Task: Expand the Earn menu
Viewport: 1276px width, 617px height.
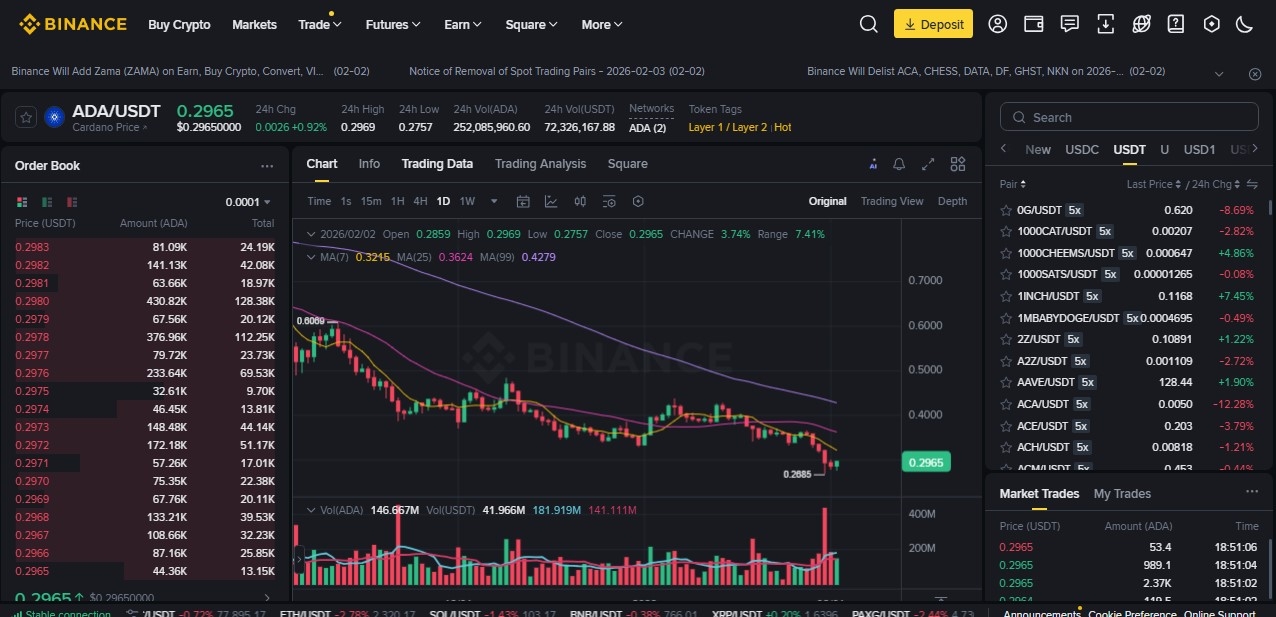Action: pos(463,24)
